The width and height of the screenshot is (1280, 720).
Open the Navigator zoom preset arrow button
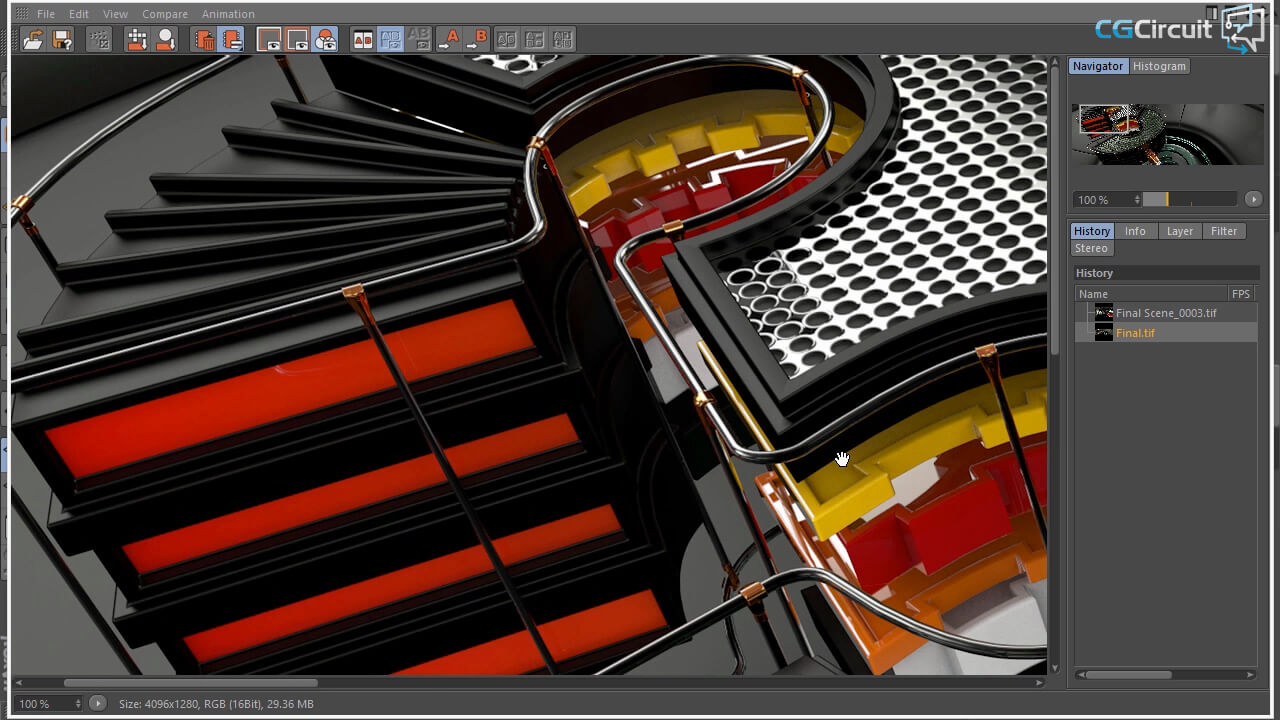(x=1253, y=199)
